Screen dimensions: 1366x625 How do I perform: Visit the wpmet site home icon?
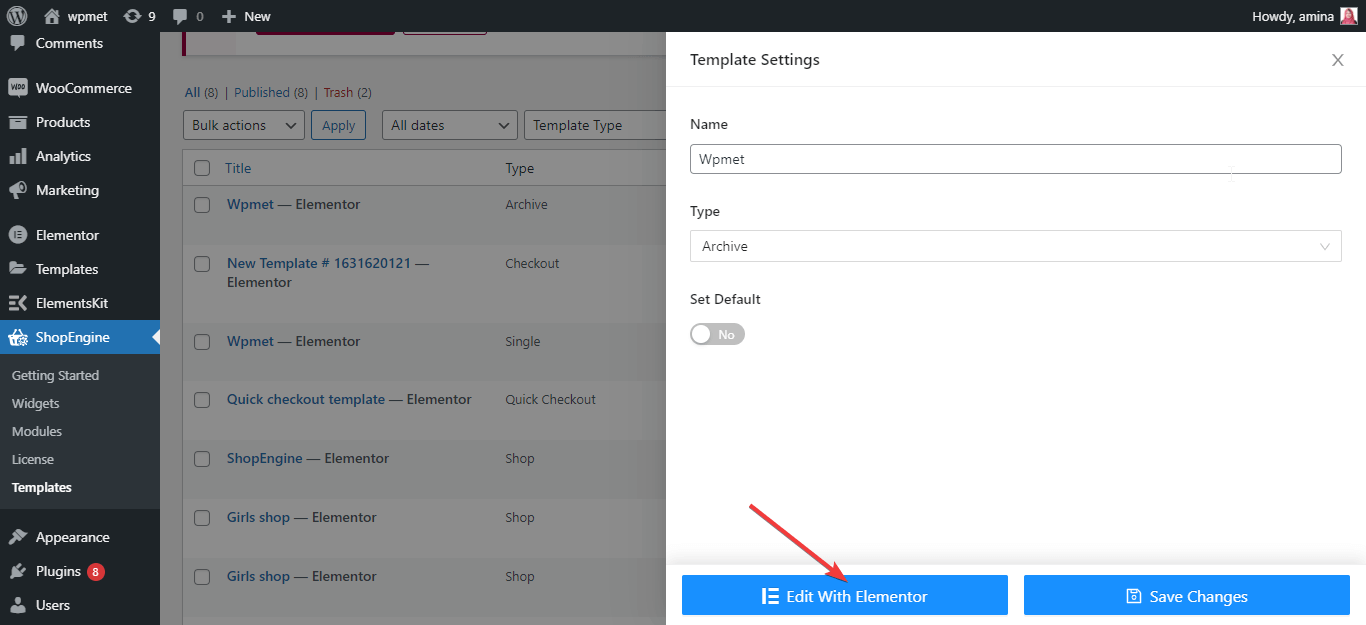(52, 16)
